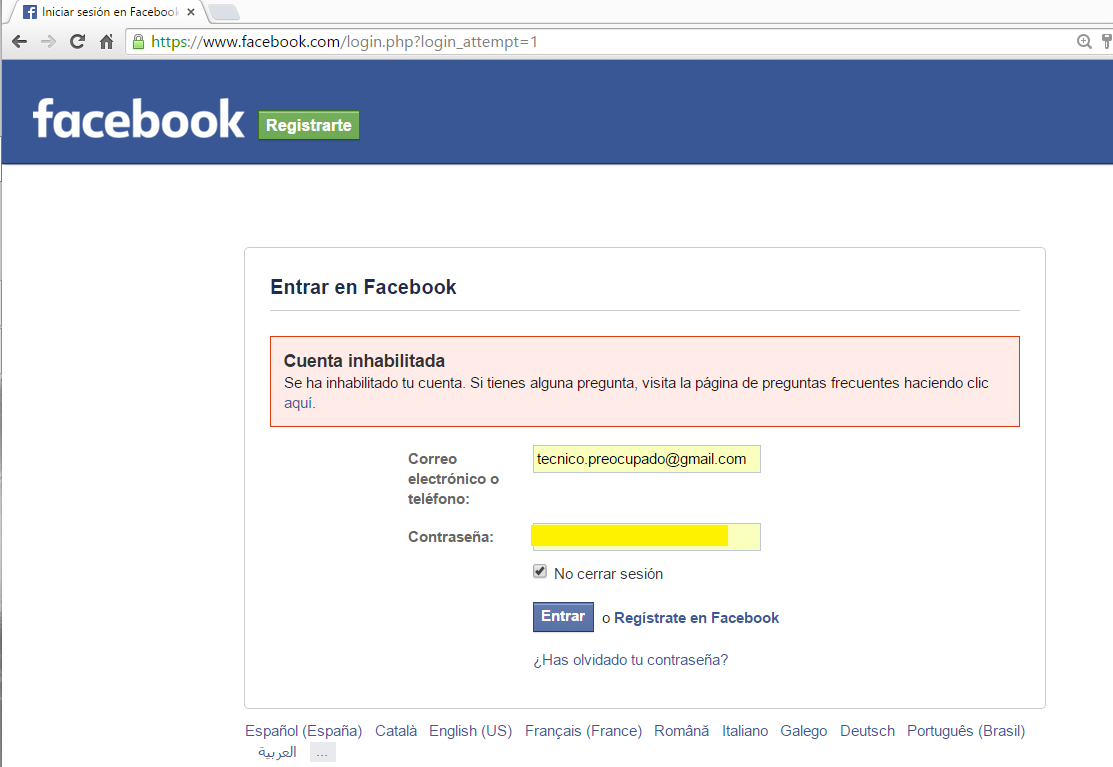1113x767 pixels.
Task: Close the Iniciar sesión en Facebook tab
Action: pos(191,12)
